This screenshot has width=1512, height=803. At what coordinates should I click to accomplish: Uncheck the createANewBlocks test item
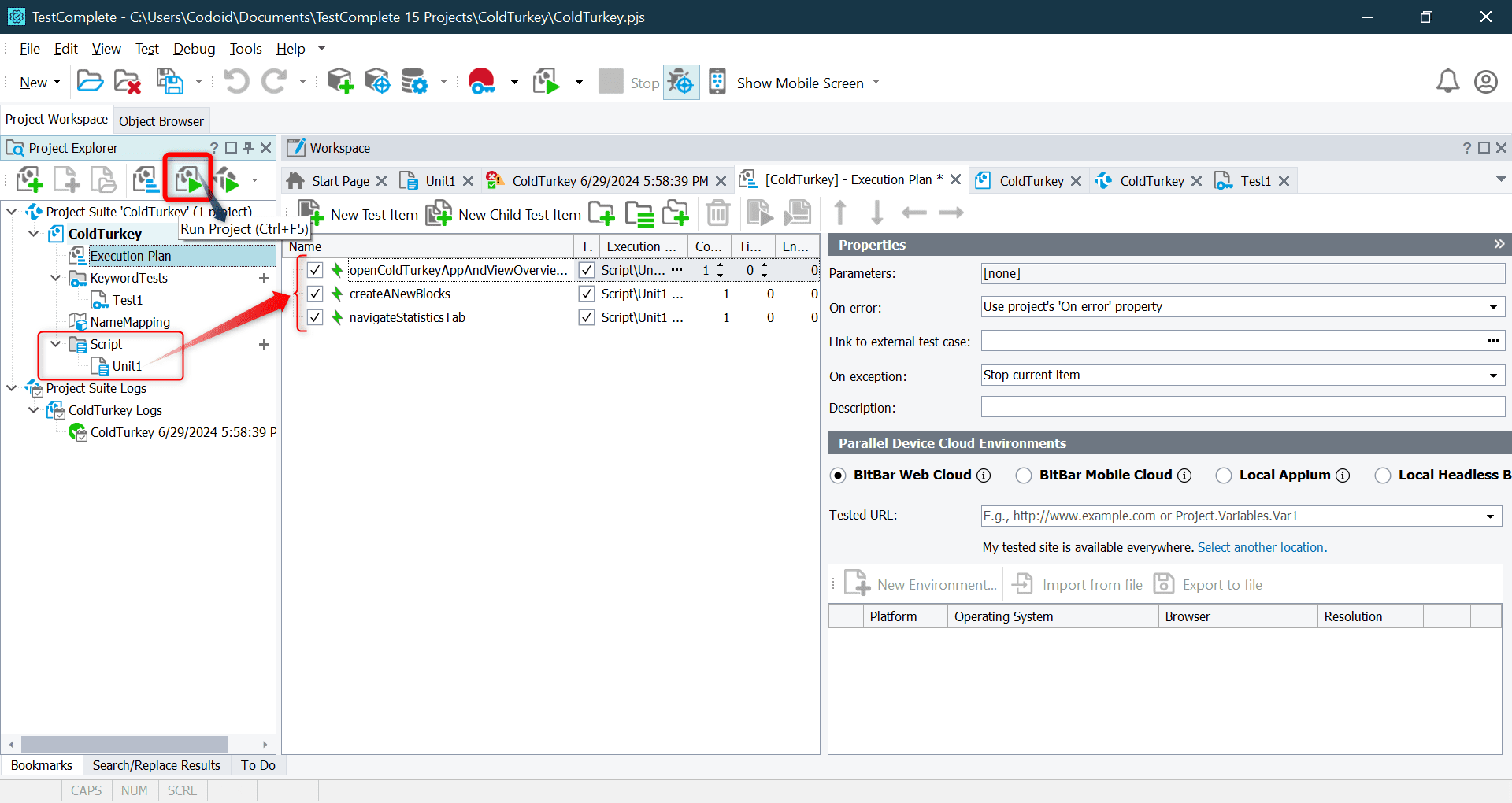click(x=315, y=294)
